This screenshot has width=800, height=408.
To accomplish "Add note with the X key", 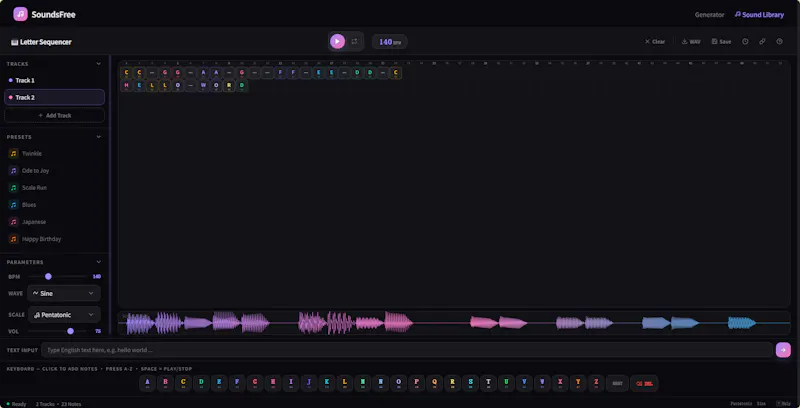I will pyautogui.click(x=560, y=383).
